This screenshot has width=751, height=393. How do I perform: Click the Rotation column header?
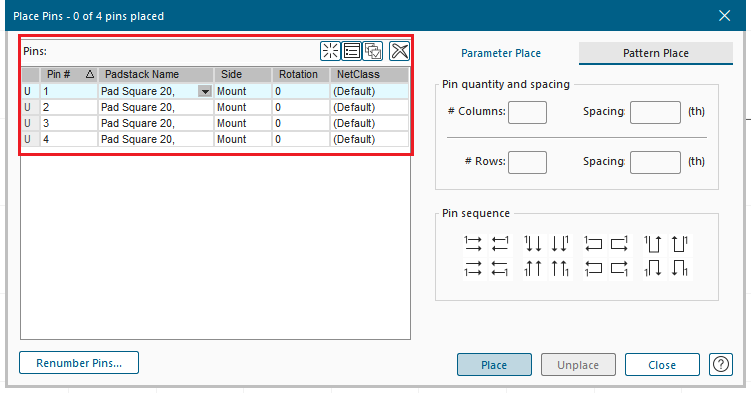(301, 74)
